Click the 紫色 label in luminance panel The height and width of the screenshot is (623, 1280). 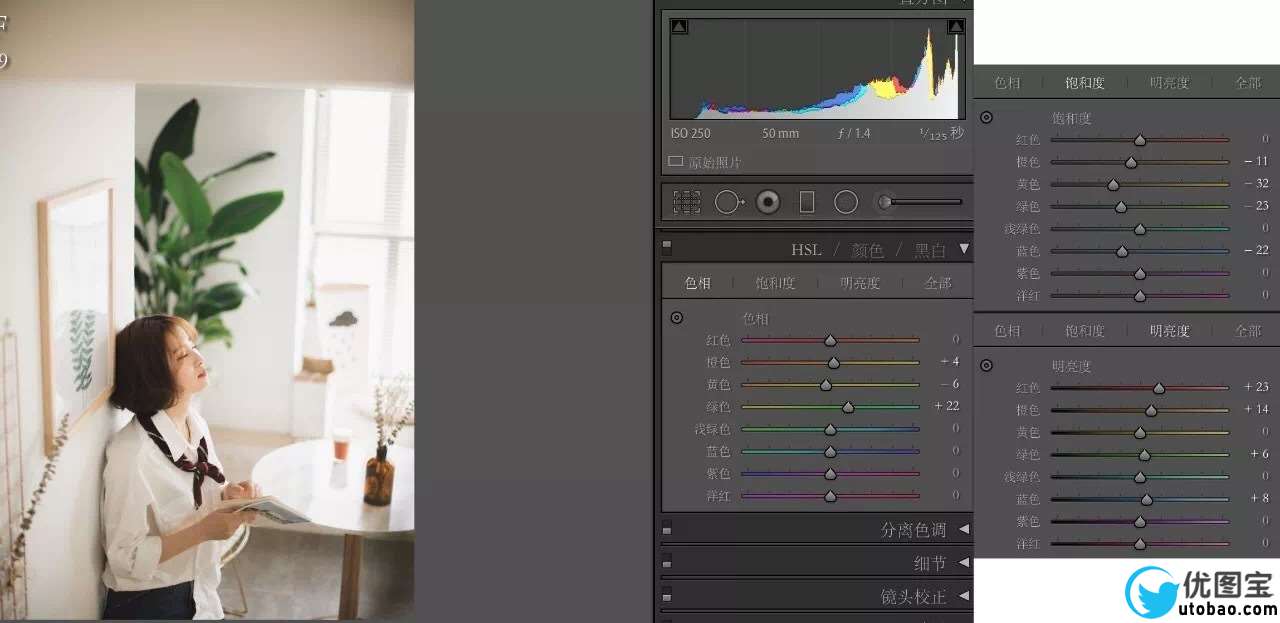click(1028, 521)
